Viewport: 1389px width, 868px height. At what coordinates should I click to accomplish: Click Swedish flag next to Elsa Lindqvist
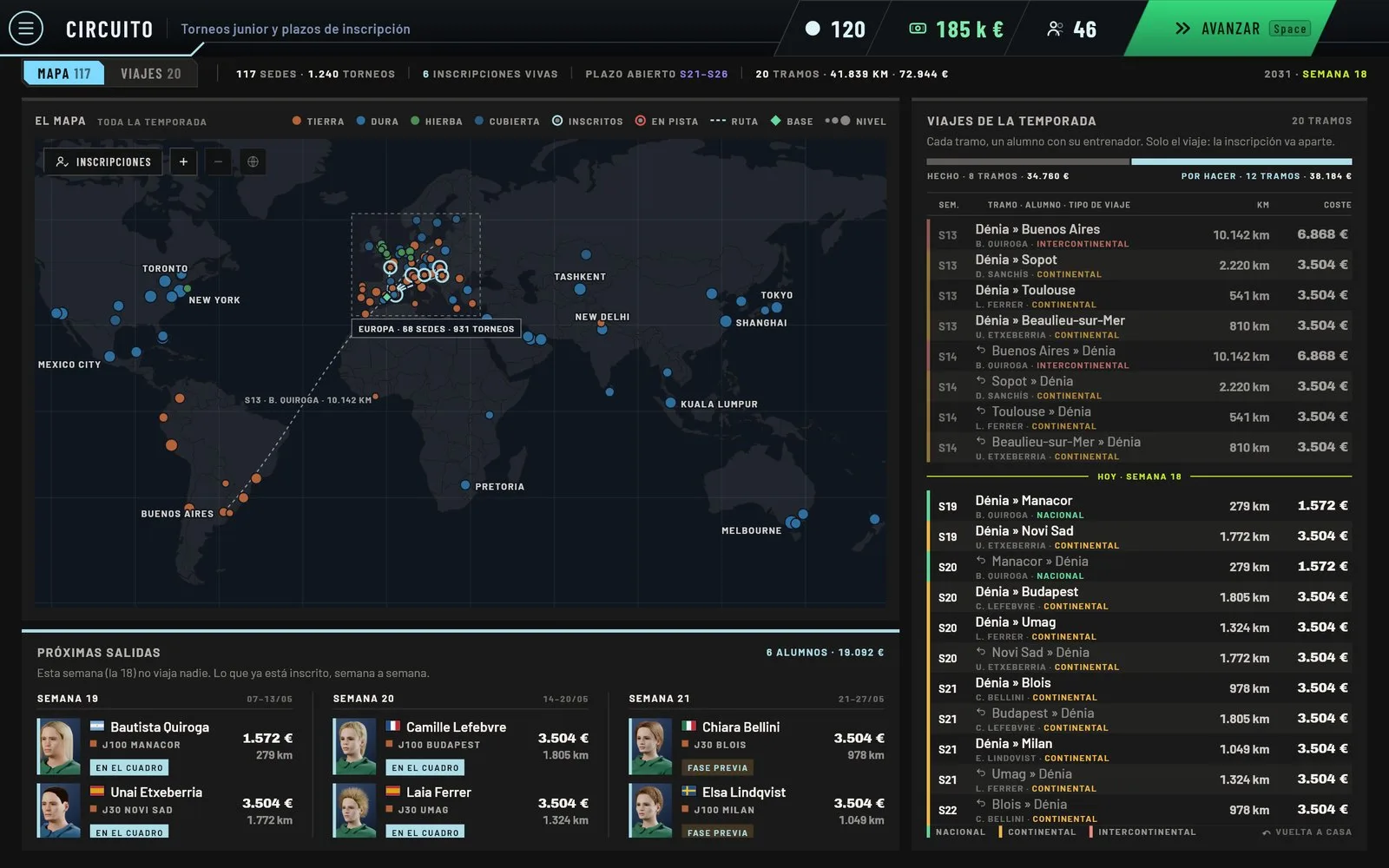[x=689, y=791]
